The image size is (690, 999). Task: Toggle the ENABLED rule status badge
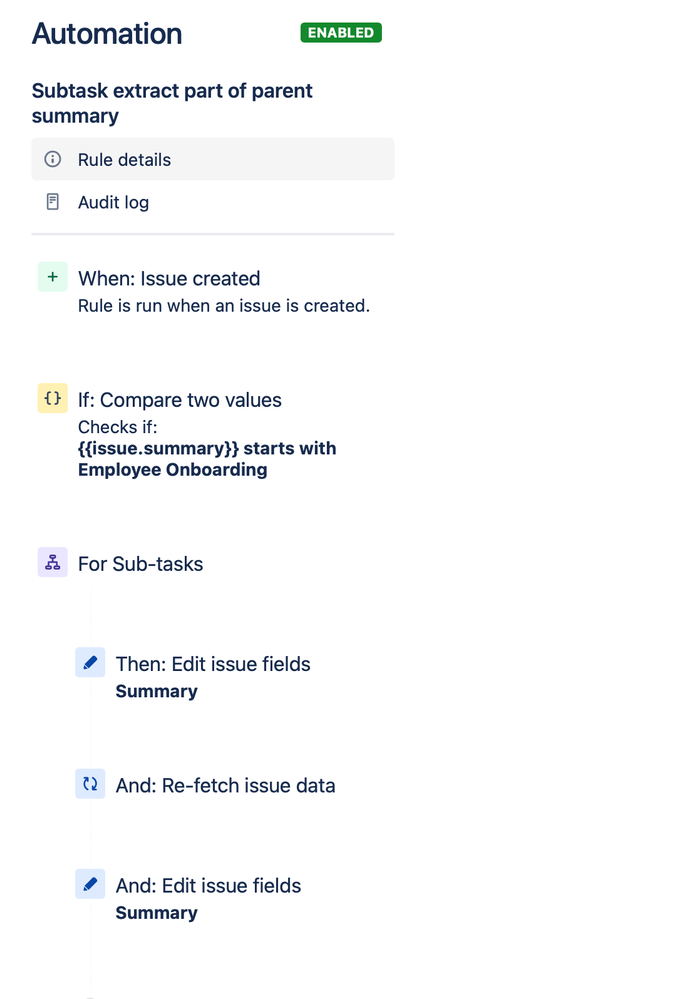click(341, 33)
